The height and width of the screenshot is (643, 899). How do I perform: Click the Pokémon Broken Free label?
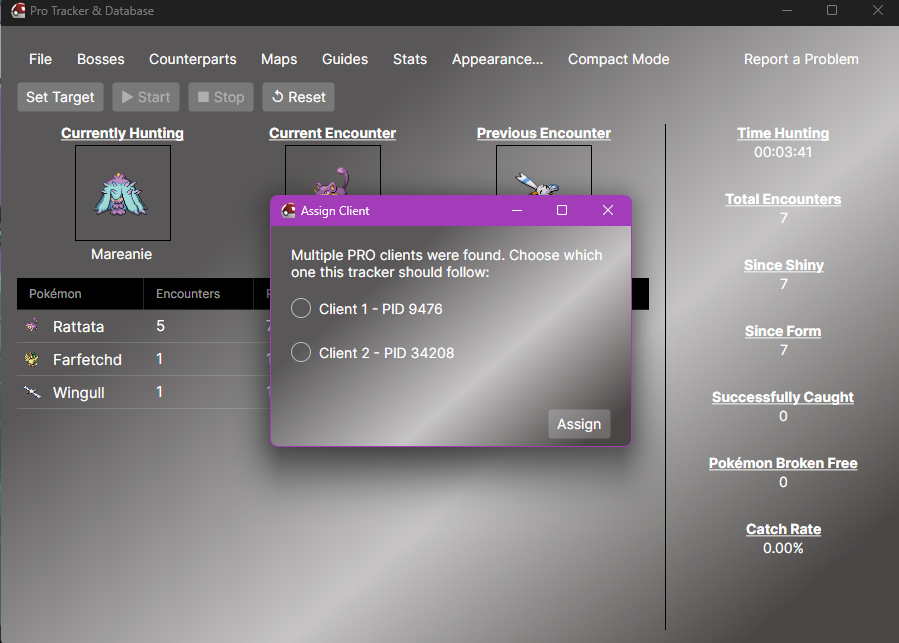(783, 463)
